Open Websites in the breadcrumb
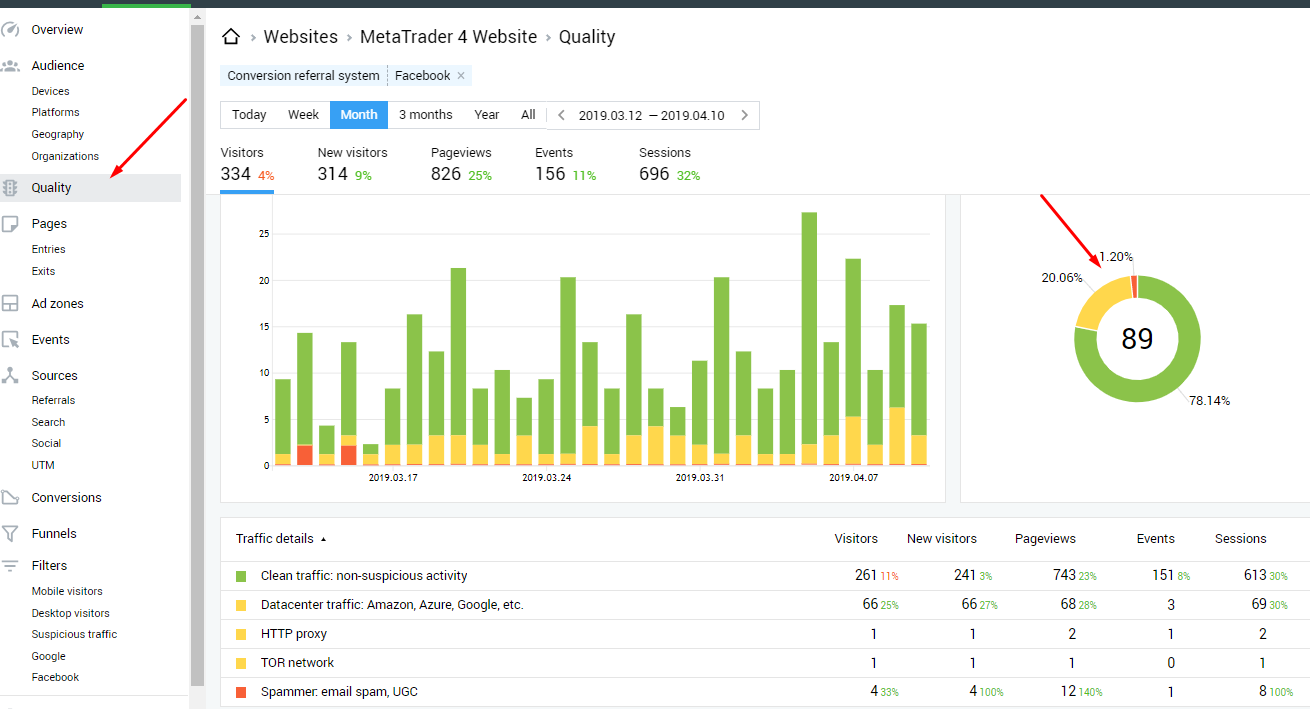This screenshot has height=709, width=1310. click(301, 37)
